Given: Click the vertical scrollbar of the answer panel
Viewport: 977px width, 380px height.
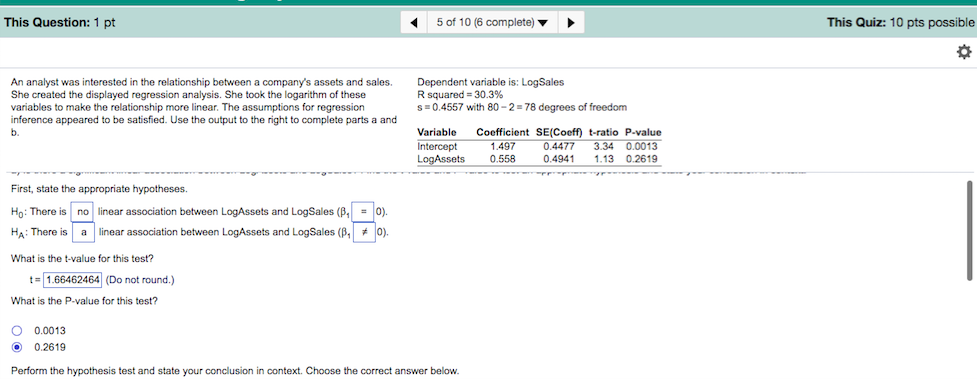Looking at the screenshot, I should click(969, 230).
